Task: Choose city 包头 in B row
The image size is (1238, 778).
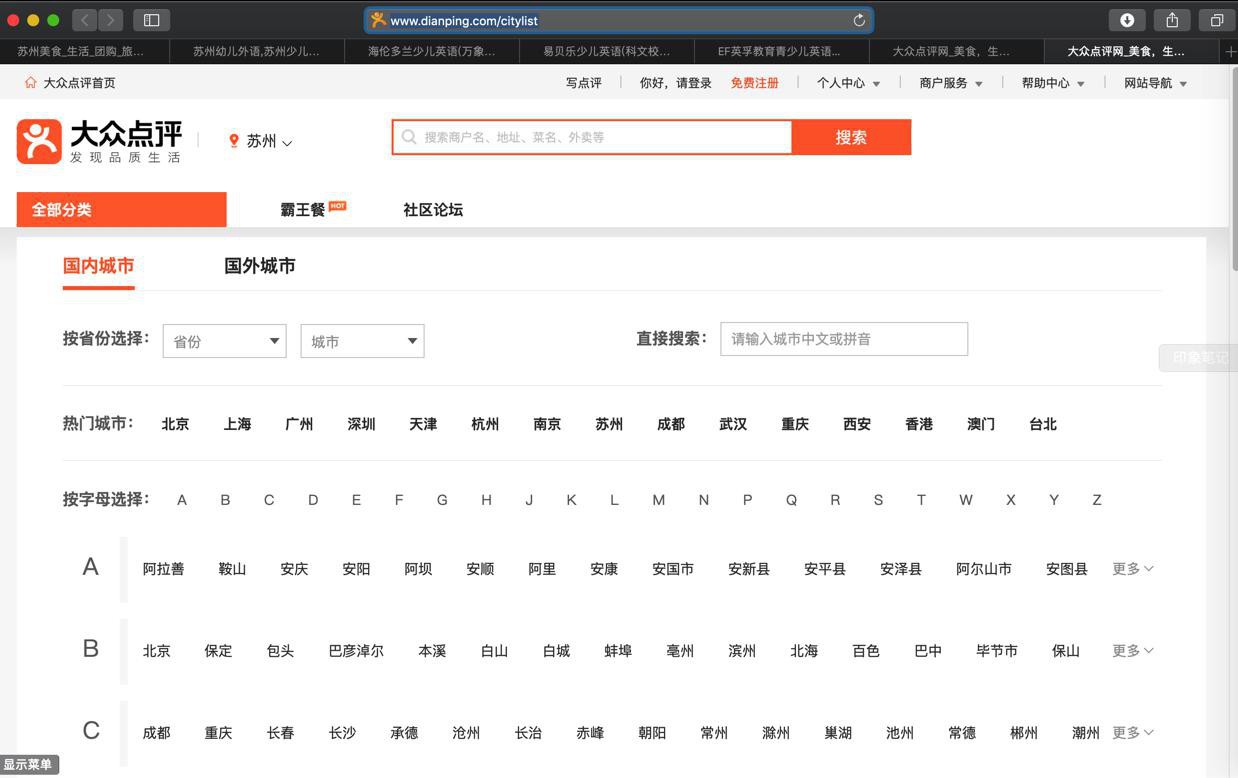Action: click(281, 651)
